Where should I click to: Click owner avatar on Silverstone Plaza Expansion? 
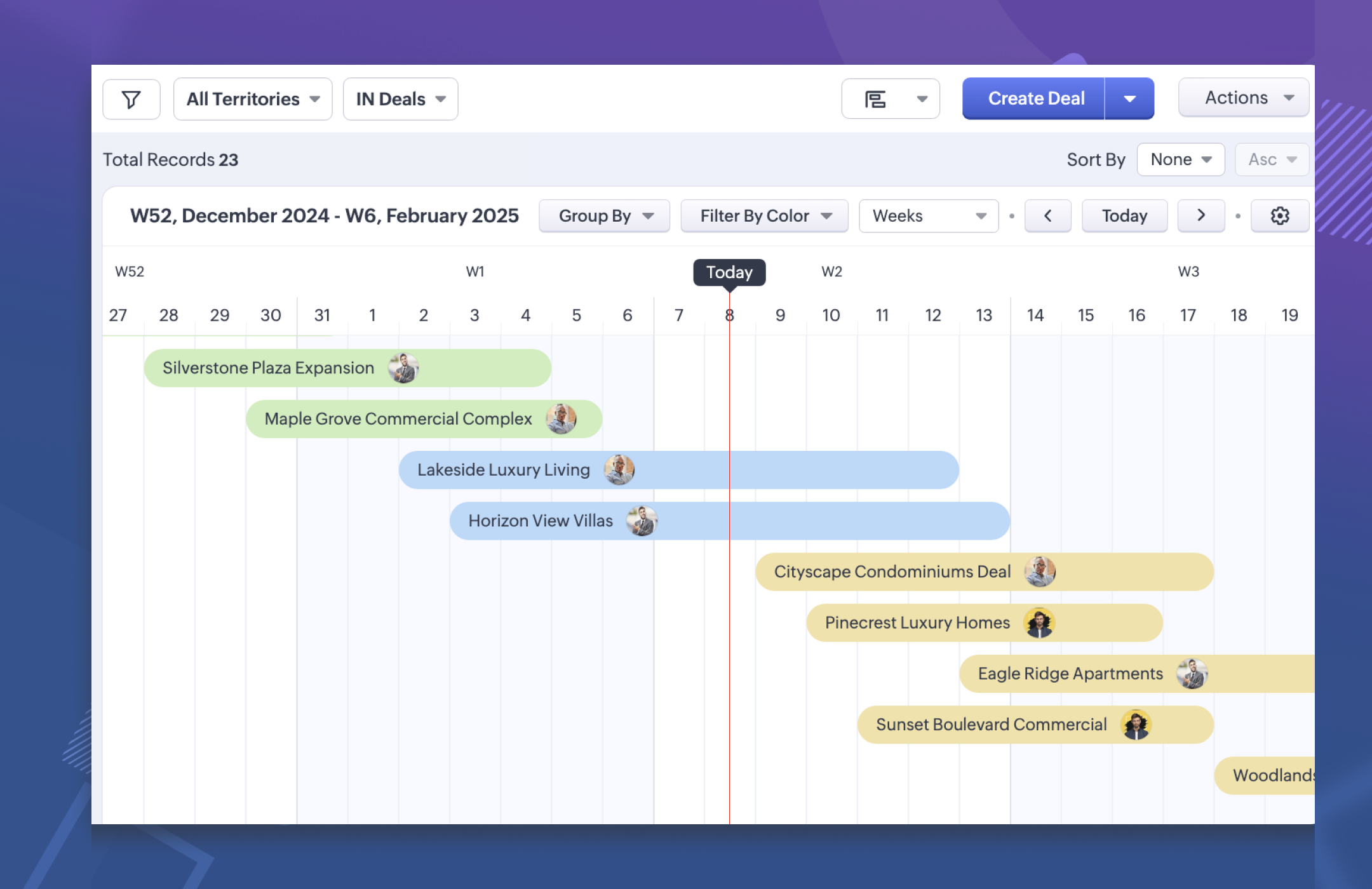(403, 368)
